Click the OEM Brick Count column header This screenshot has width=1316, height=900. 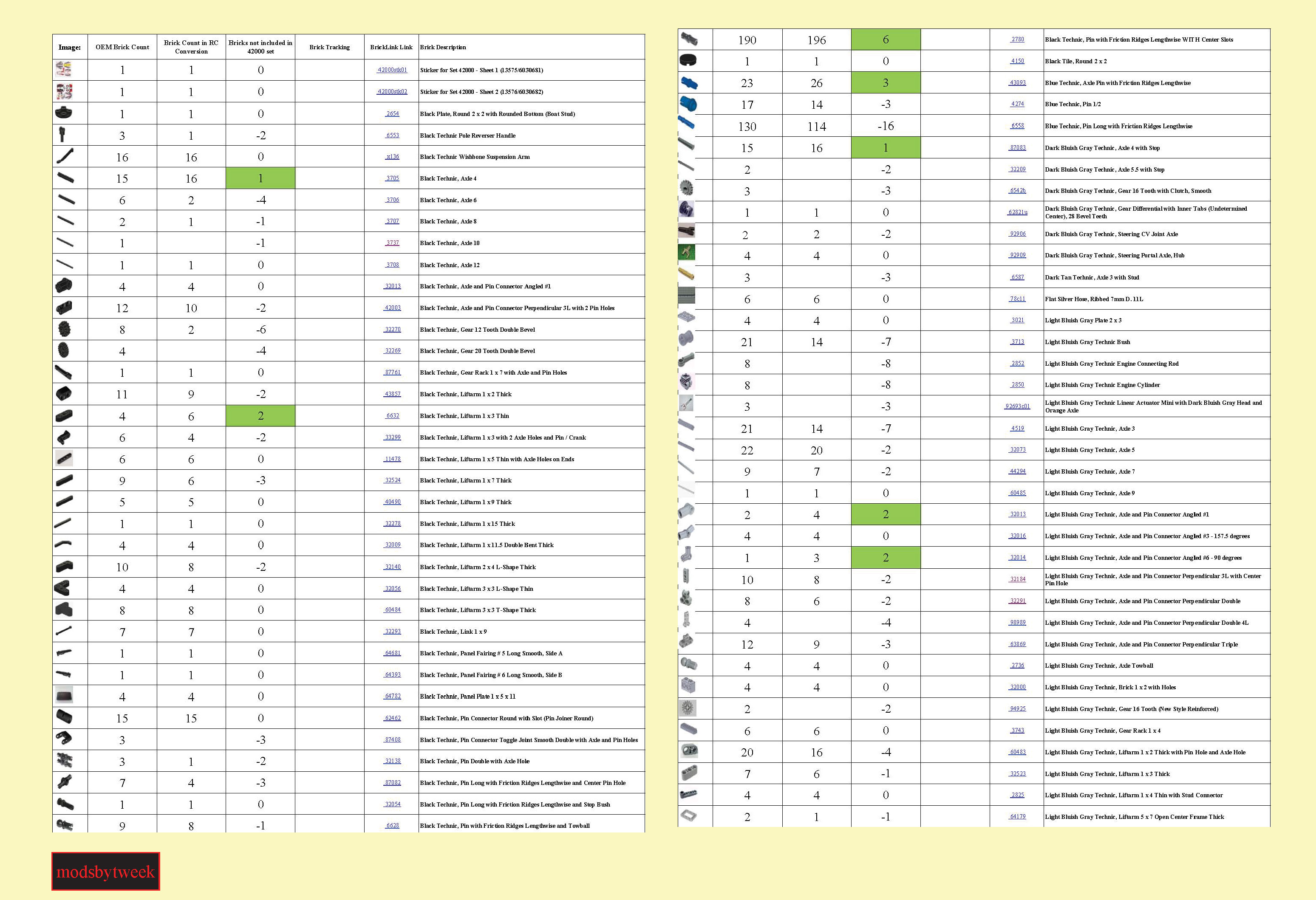pyautogui.click(x=122, y=47)
